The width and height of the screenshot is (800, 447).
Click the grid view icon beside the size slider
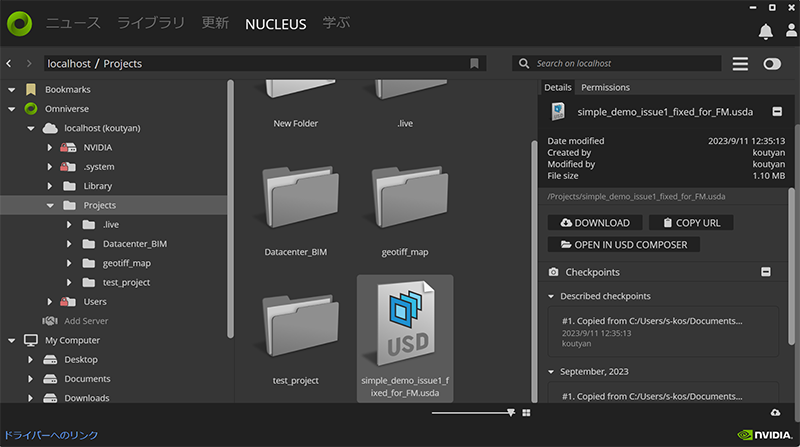527,413
